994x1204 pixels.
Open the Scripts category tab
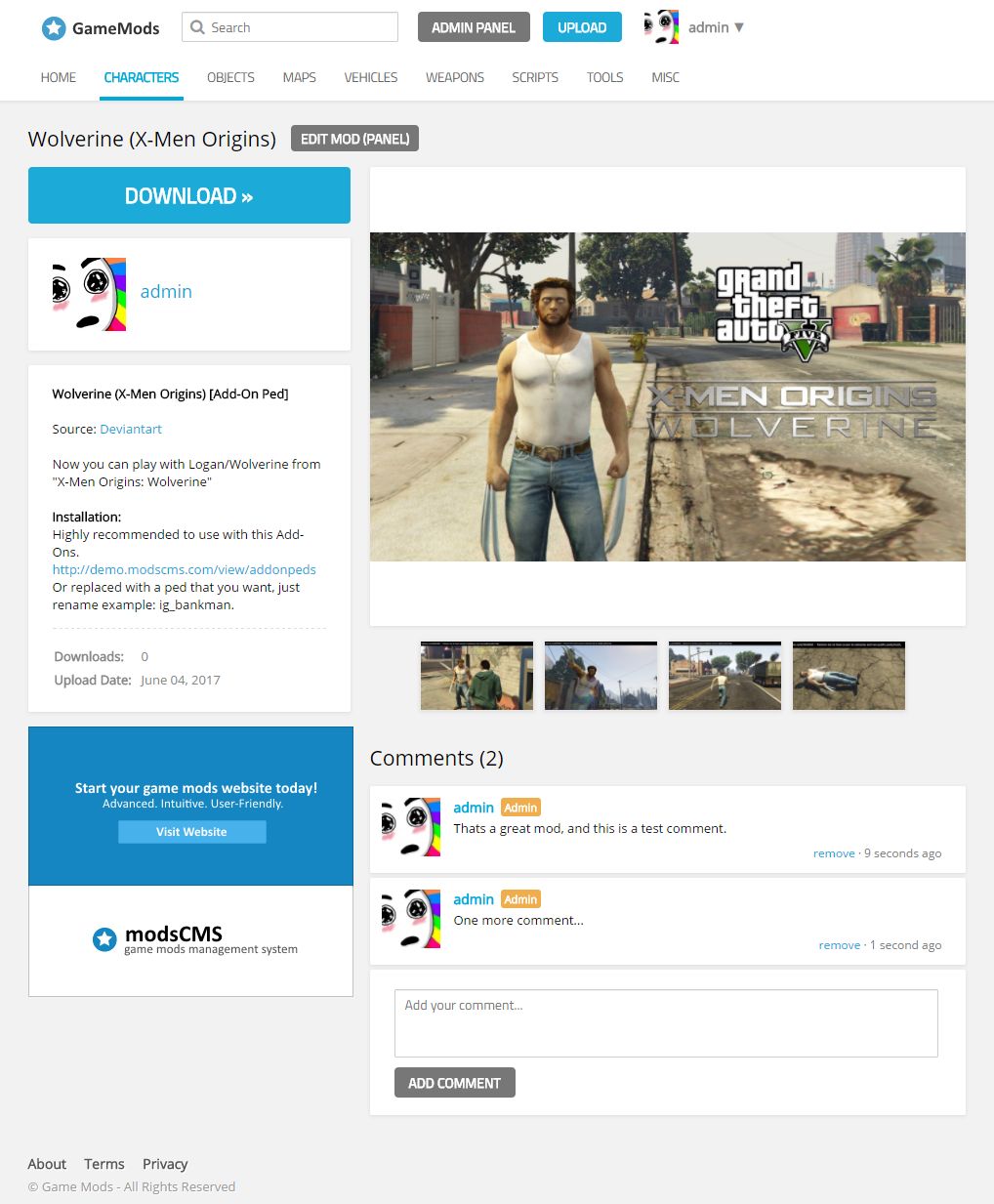pyautogui.click(x=535, y=77)
